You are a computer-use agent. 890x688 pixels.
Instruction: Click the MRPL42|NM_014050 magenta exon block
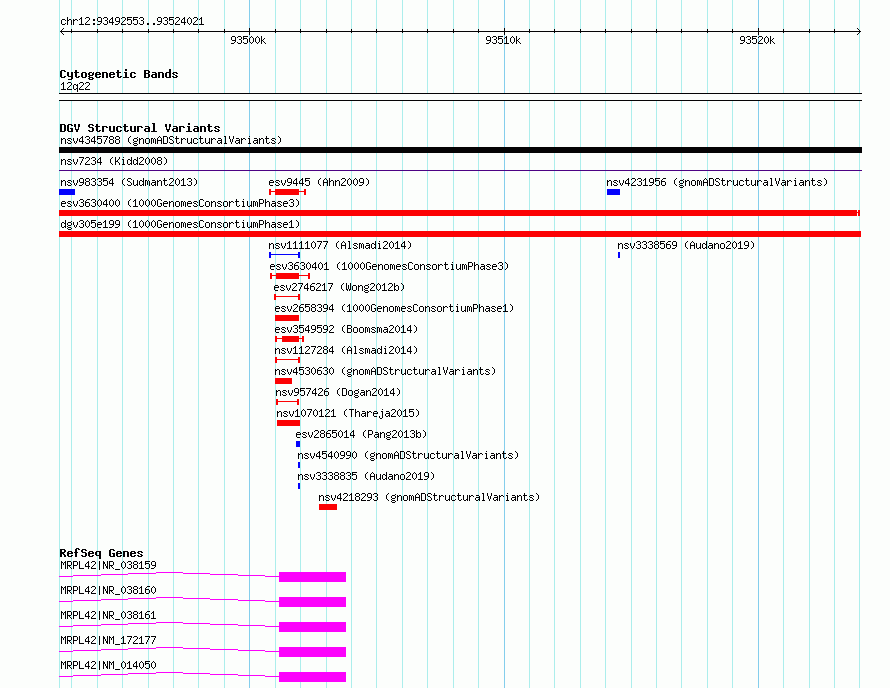pyautogui.click(x=312, y=677)
